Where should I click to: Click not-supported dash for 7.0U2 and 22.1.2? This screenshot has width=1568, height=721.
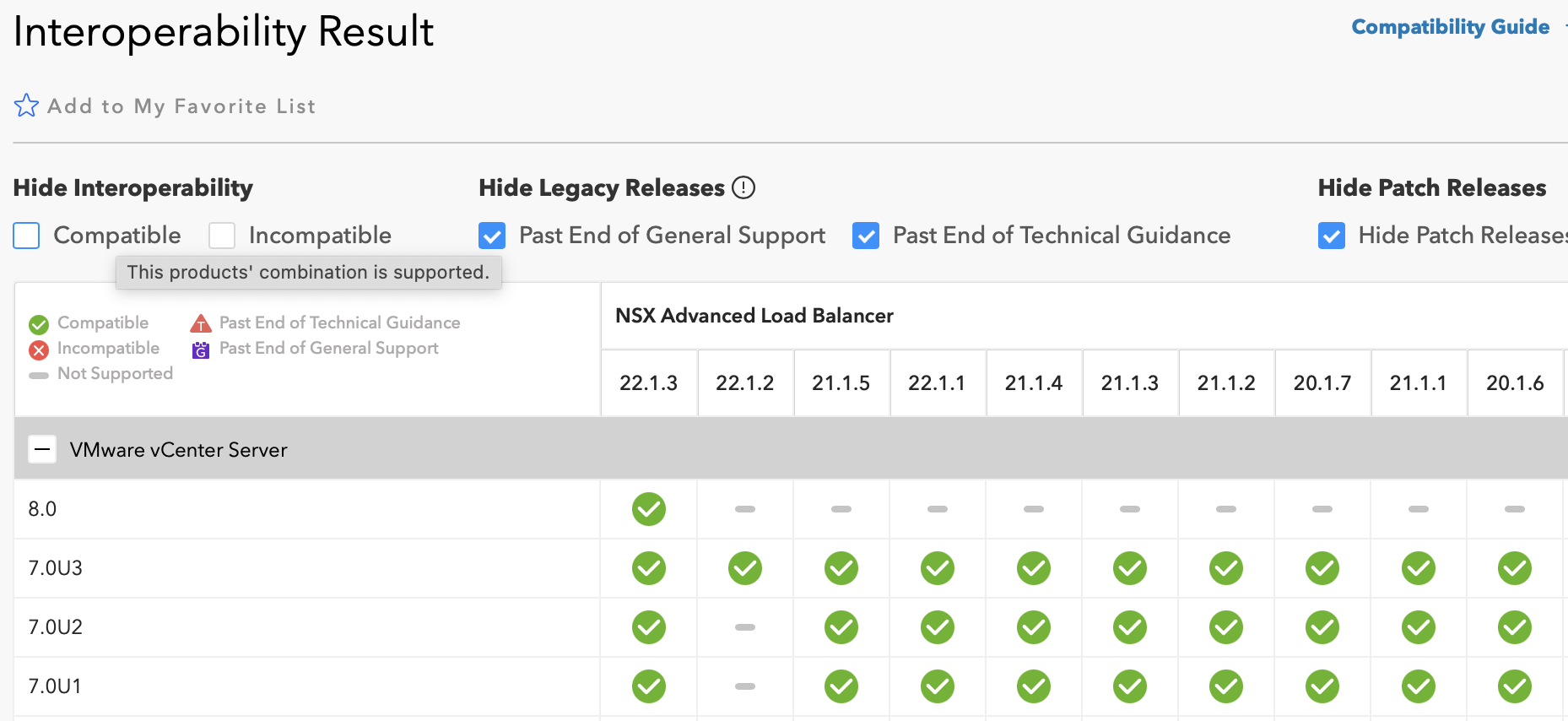pos(745,627)
